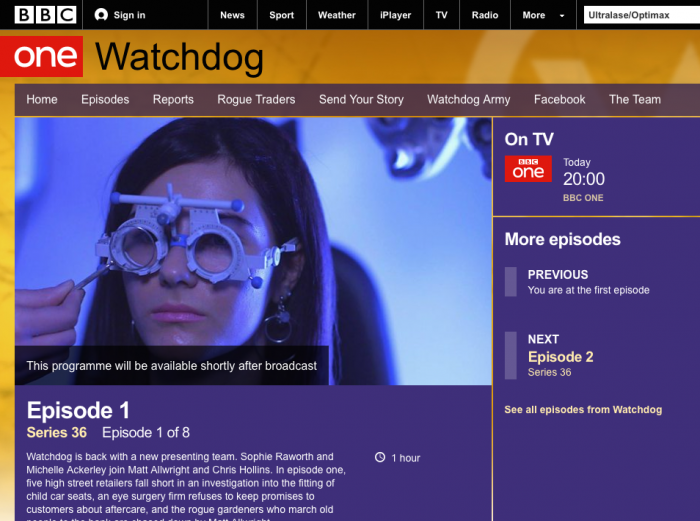Image resolution: width=700 pixels, height=521 pixels.
Task: Open the Send Your Story tab
Action: 361,99
